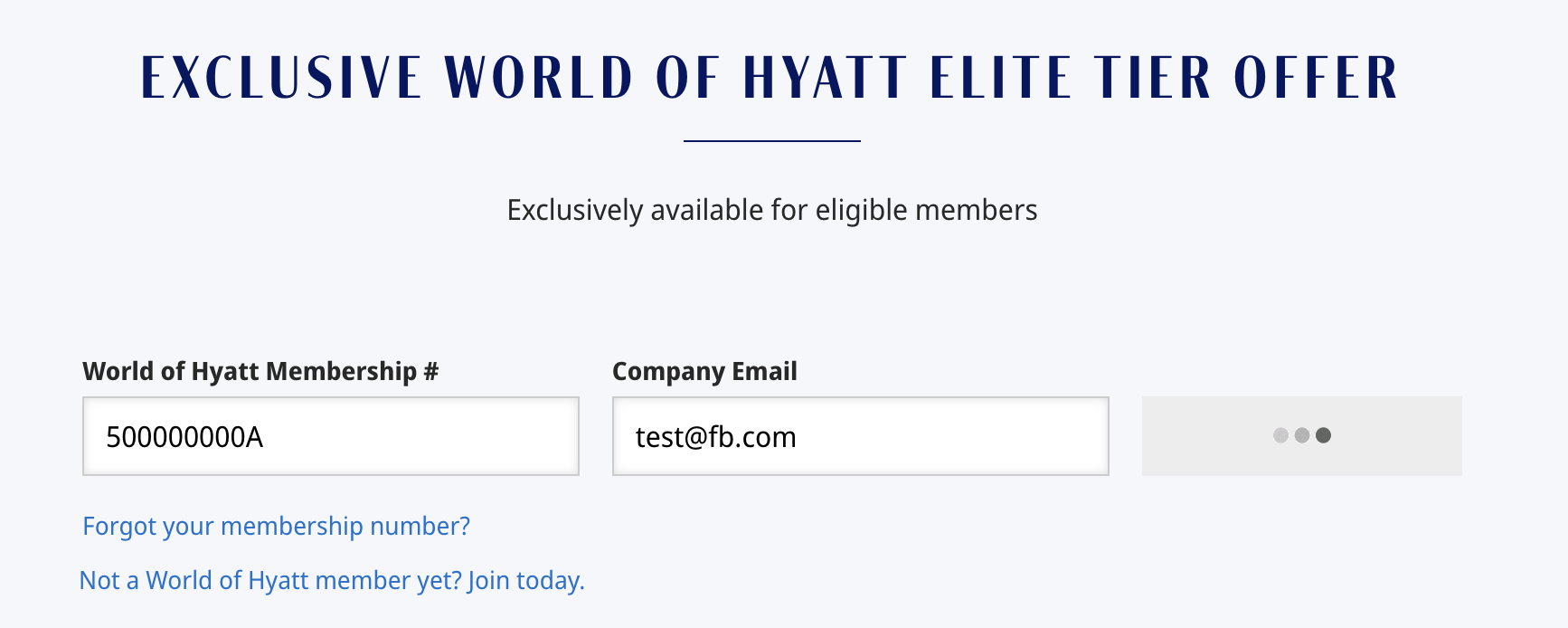Click the word "WORLD" in the heading
This screenshot has height=628, width=1568.
point(539,78)
